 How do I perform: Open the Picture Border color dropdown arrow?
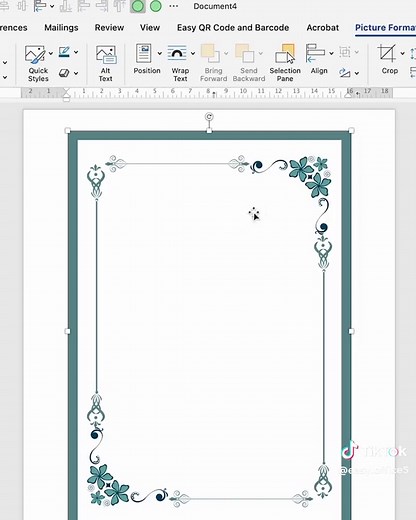[x=76, y=52]
